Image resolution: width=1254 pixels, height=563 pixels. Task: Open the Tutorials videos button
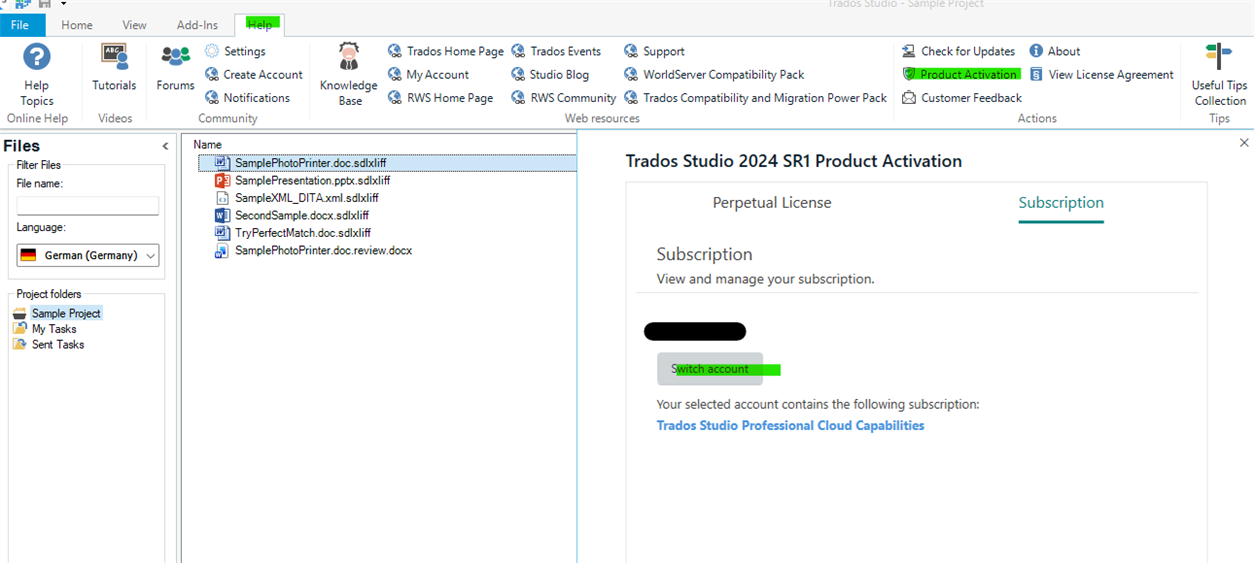(x=114, y=68)
